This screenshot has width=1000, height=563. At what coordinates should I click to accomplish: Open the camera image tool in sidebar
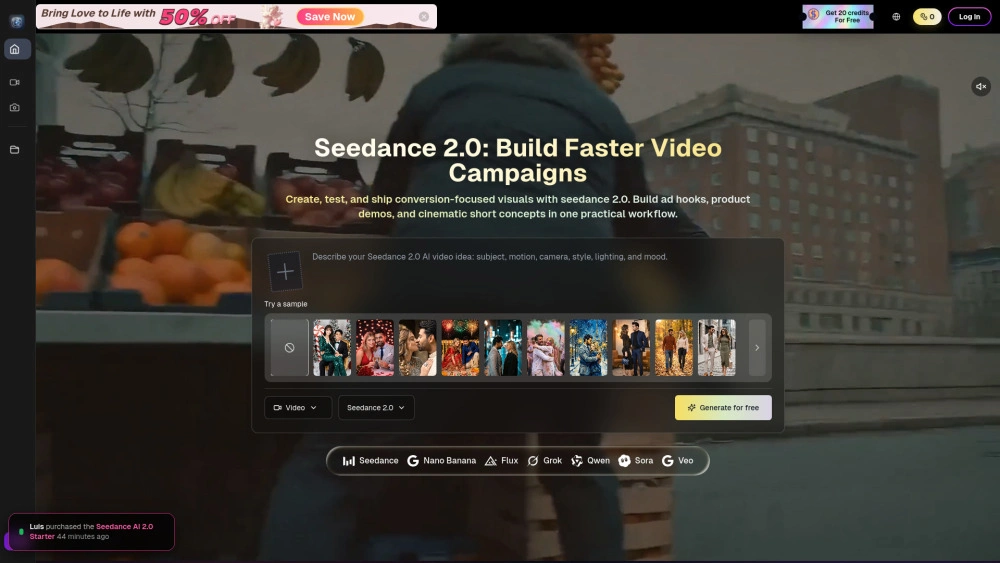pyautogui.click(x=15, y=108)
